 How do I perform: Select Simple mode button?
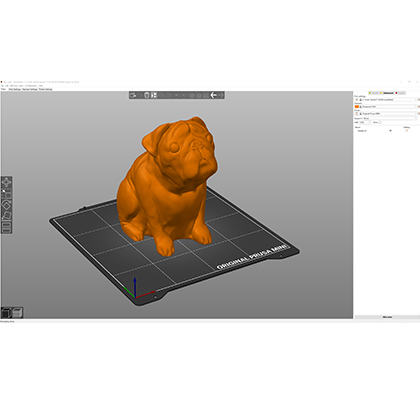coord(374,93)
